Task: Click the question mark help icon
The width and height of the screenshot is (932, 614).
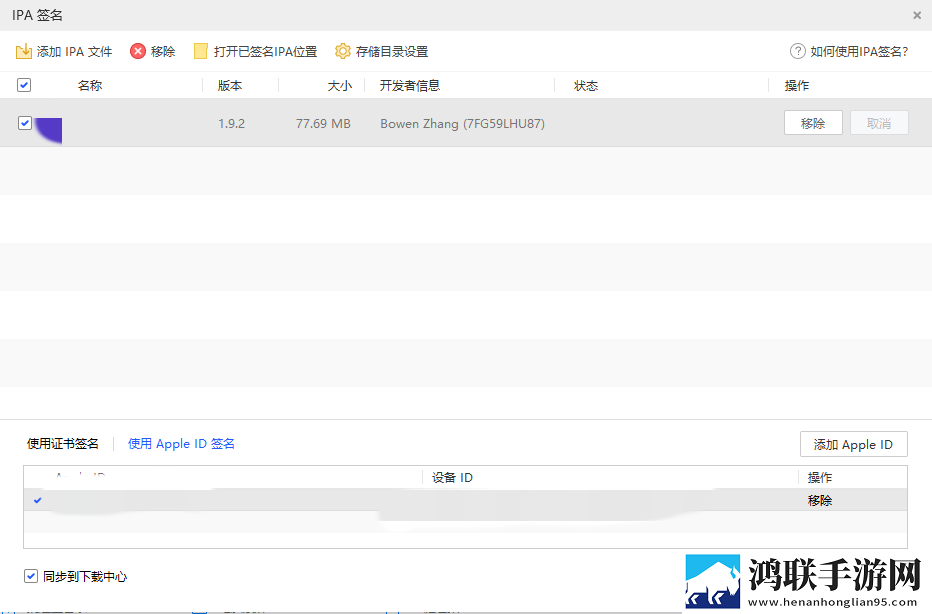Action: [x=798, y=51]
